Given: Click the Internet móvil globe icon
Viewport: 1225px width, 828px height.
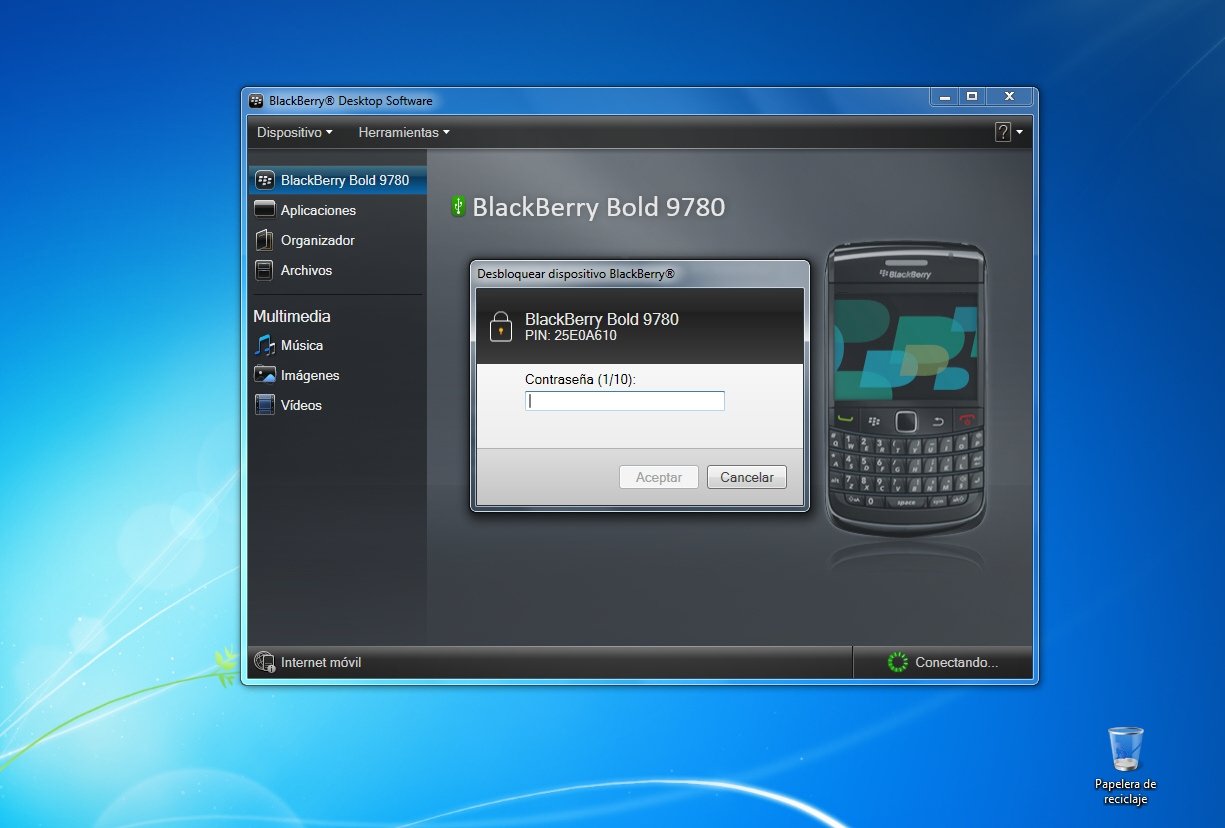Looking at the screenshot, I should coord(265,662).
